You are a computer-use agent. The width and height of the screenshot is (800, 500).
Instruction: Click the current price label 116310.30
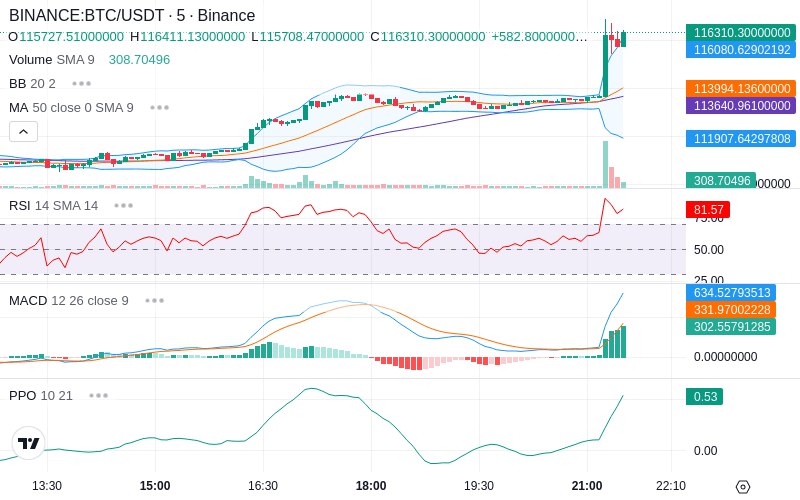click(741, 33)
